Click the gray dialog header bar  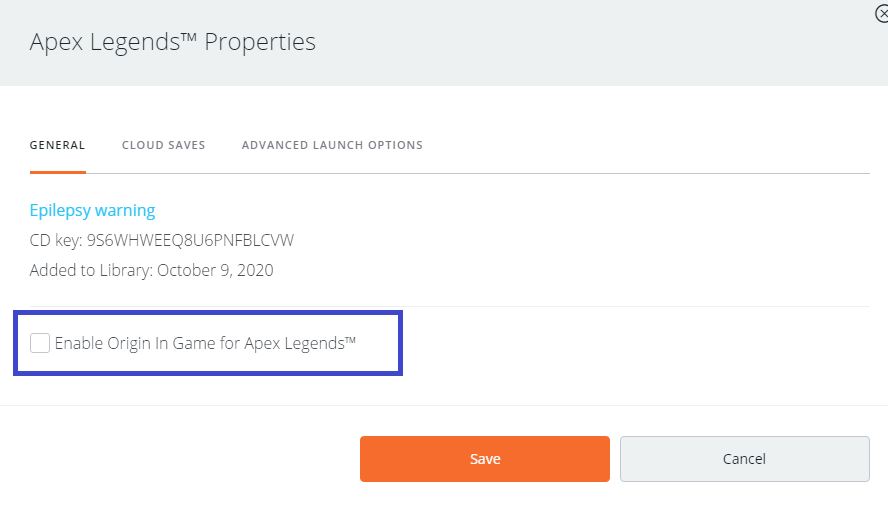coord(600,42)
